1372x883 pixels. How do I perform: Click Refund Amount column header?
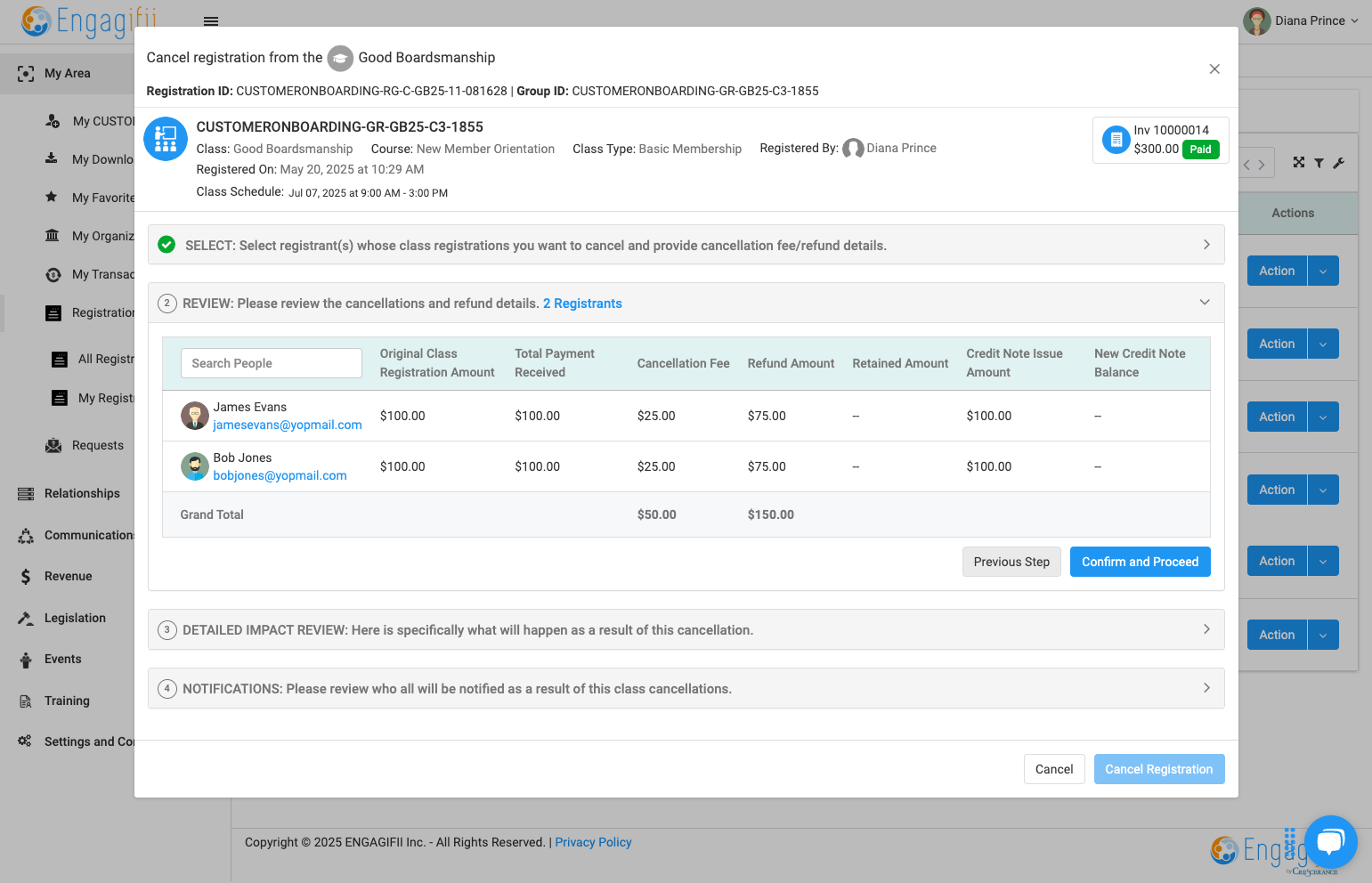coord(792,363)
